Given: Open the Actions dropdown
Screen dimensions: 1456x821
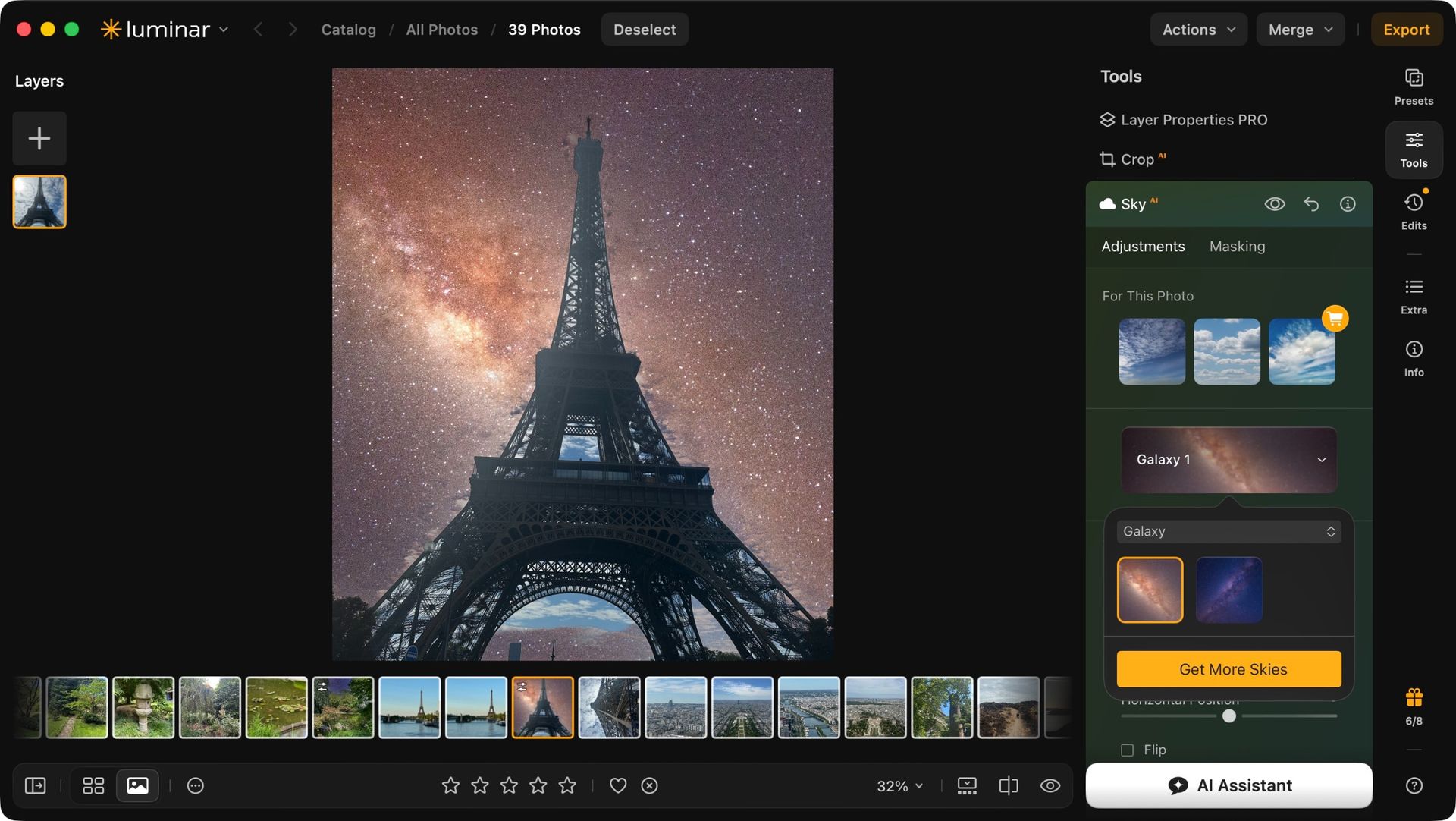Looking at the screenshot, I should tap(1198, 30).
